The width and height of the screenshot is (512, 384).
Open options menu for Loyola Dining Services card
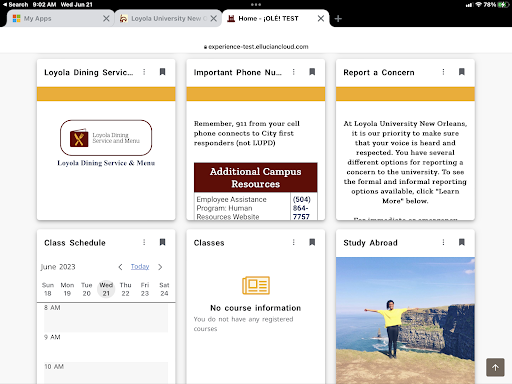(x=144, y=72)
